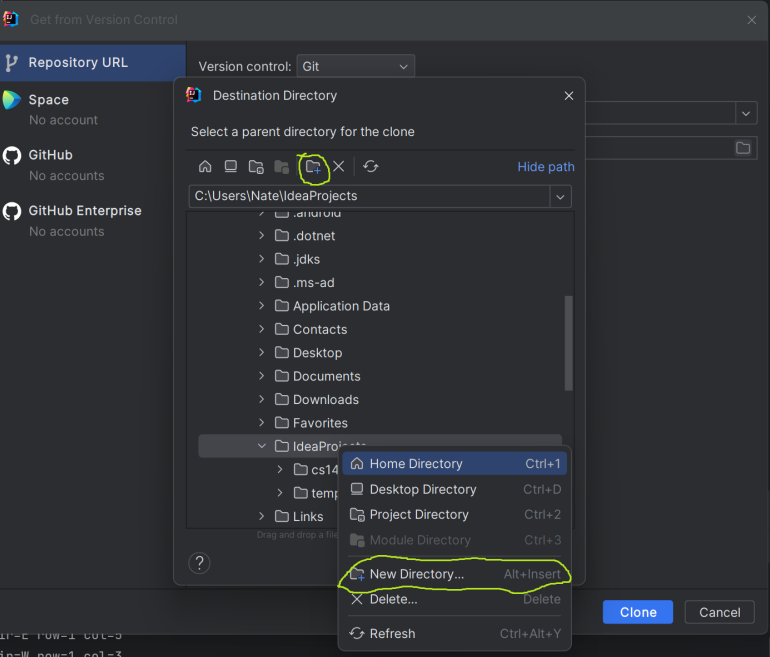Viewport: 770px width, 657px height.
Task: Delete selected item with toolbar X icon
Action: tap(339, 166)
